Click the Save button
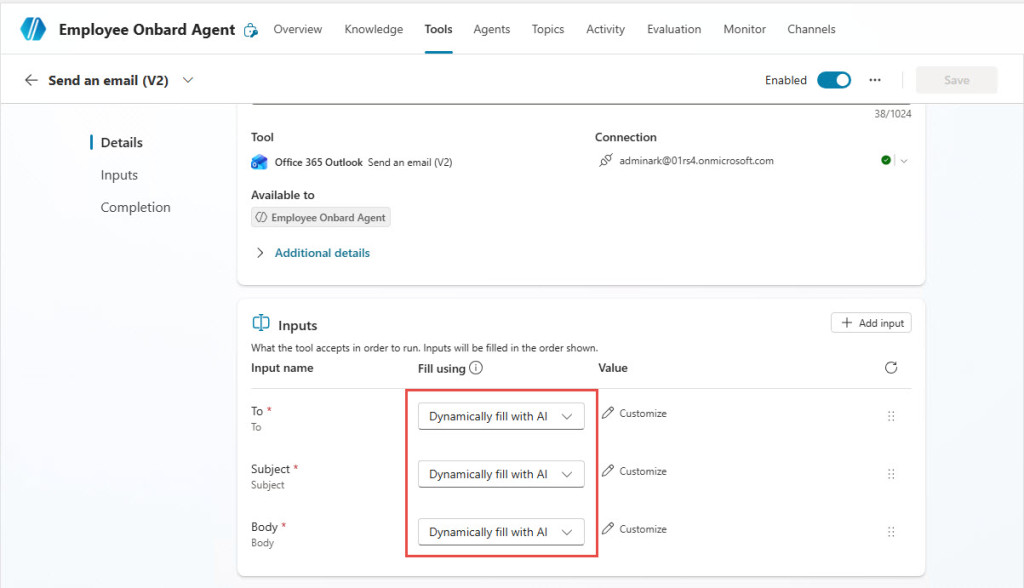 coord(957,80)
